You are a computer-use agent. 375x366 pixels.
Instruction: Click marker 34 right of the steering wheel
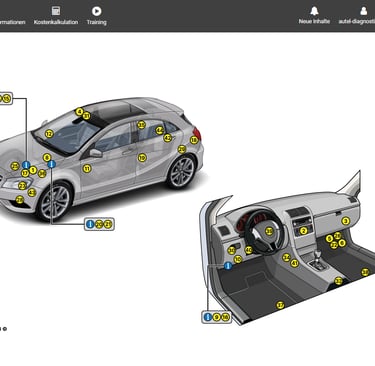point(286,257)
